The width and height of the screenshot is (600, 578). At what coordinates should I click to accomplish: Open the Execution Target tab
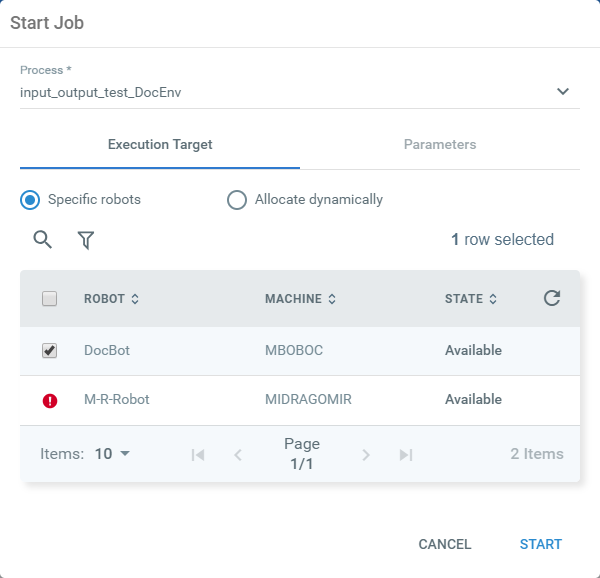pos(160,145)
